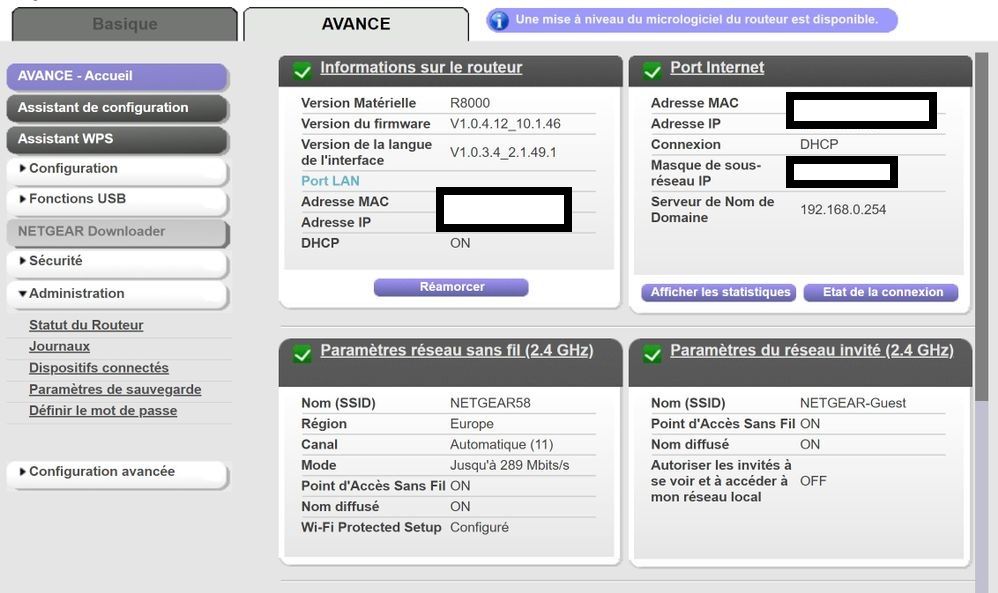Viewport: 998px width, 593px height.
Task: Click Etat de la connexion button
Action: 881,292
